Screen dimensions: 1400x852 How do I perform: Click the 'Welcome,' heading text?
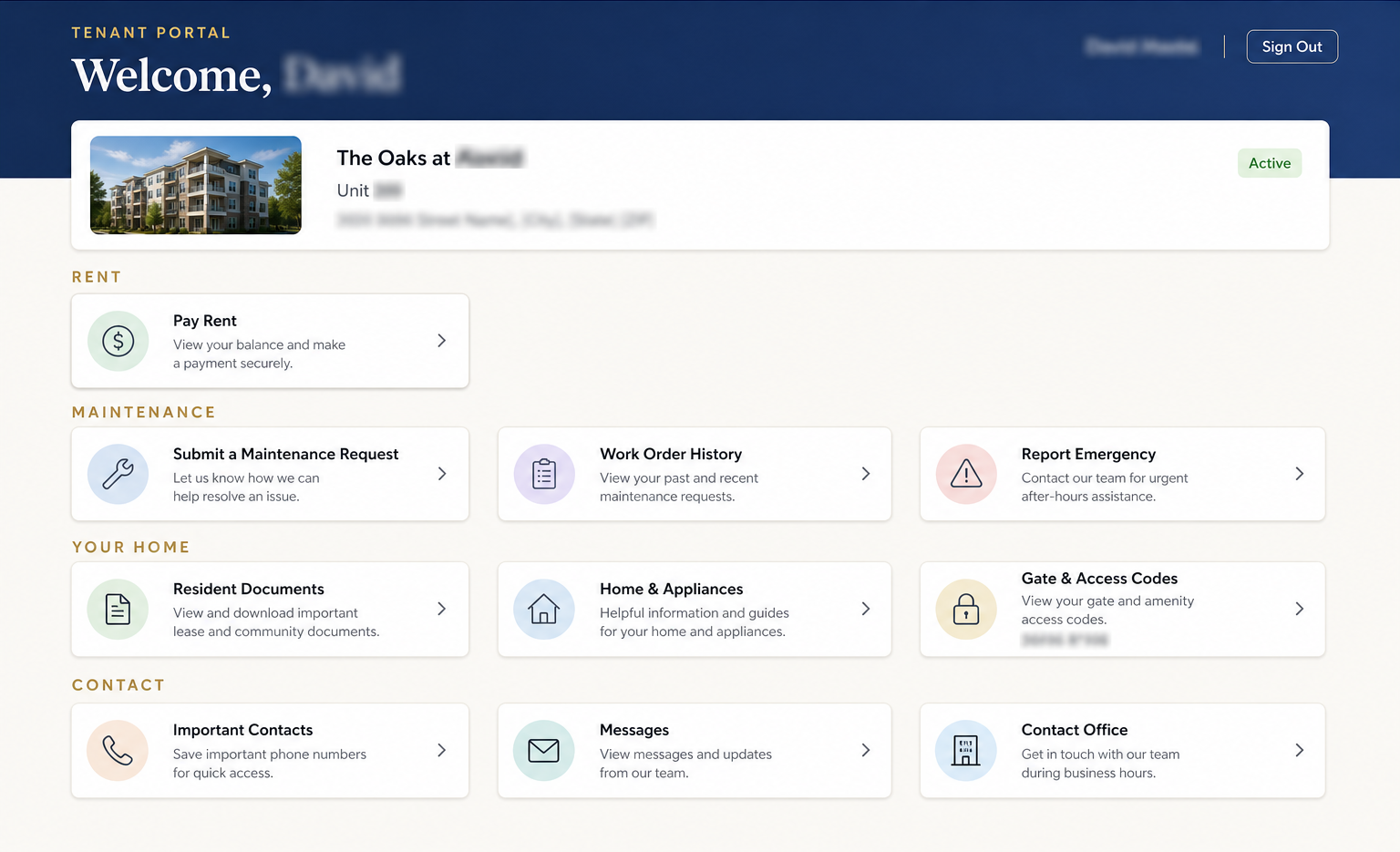pyautogui.click(x=172, y=75)
